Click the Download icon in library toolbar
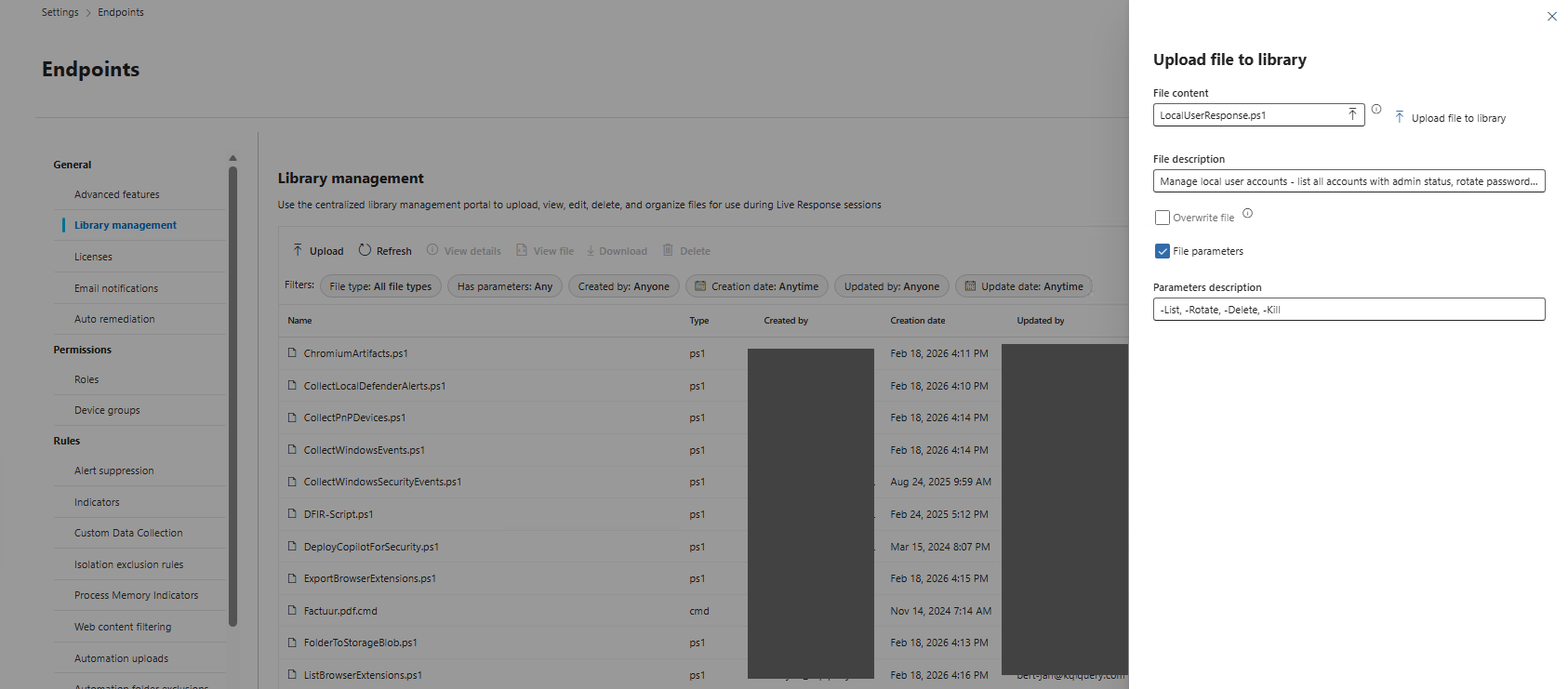This screenshot has width=1568, height=689. click(x=590, y=251)
